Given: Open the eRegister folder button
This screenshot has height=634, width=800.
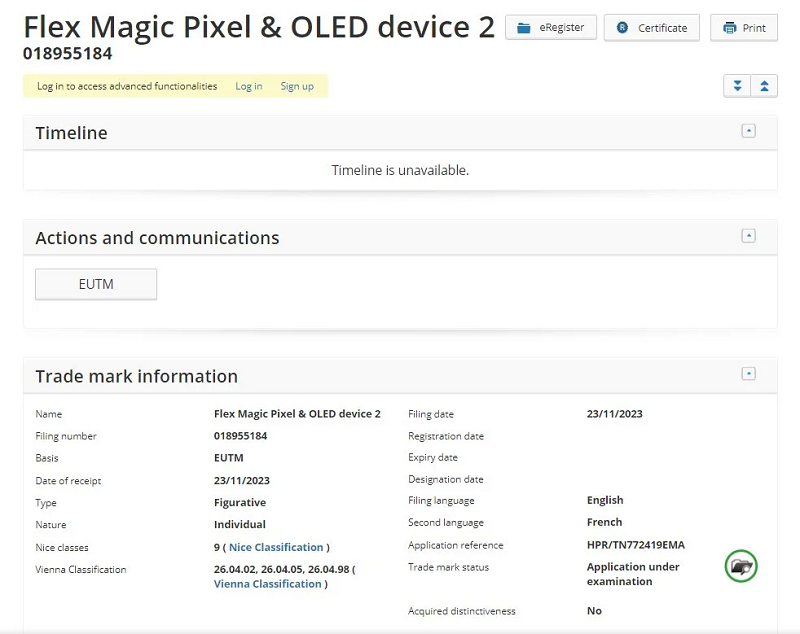Looking at the screenshot, I should coord(551,28).
